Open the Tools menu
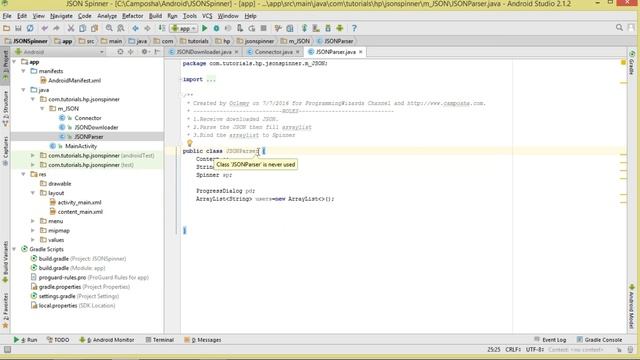 189,16
